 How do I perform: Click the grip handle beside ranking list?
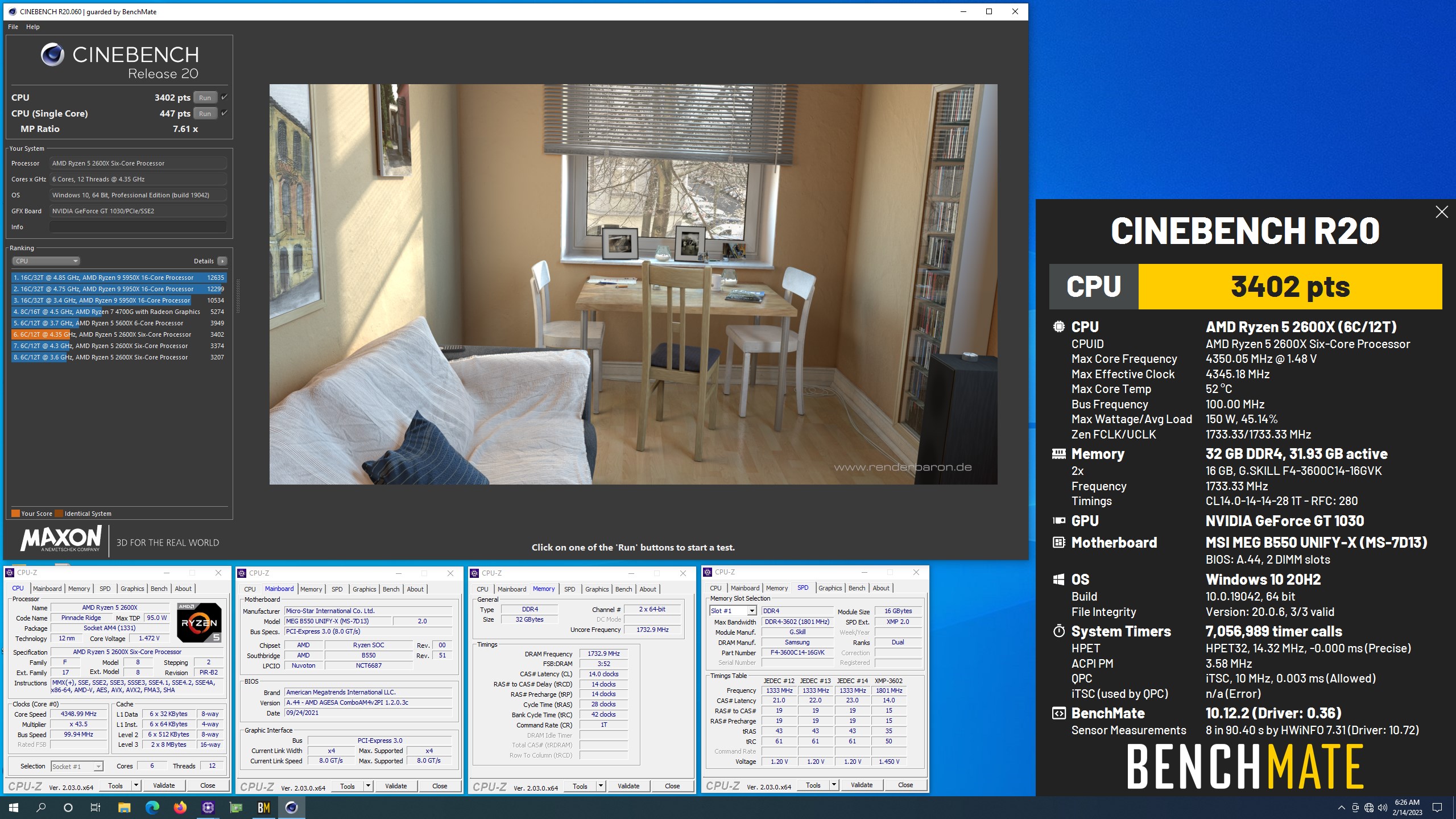pyautogui.click(x=238, y=296)
